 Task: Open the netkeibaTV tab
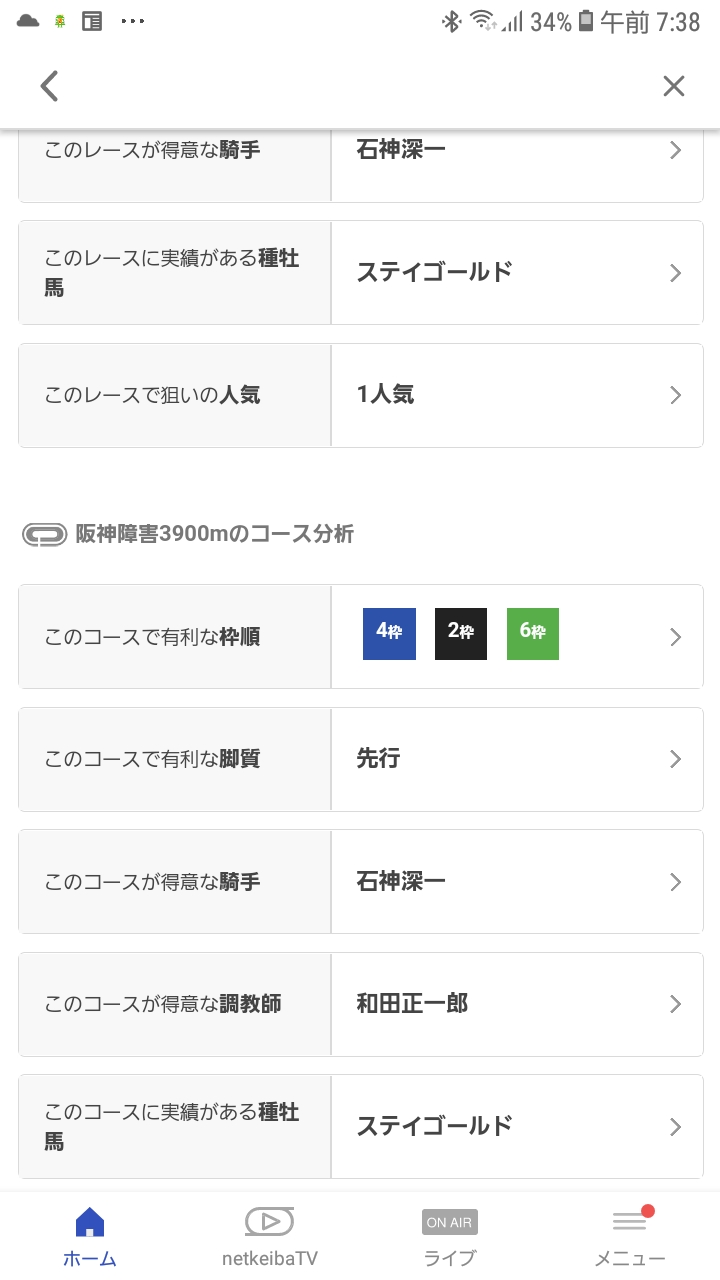270,1236
